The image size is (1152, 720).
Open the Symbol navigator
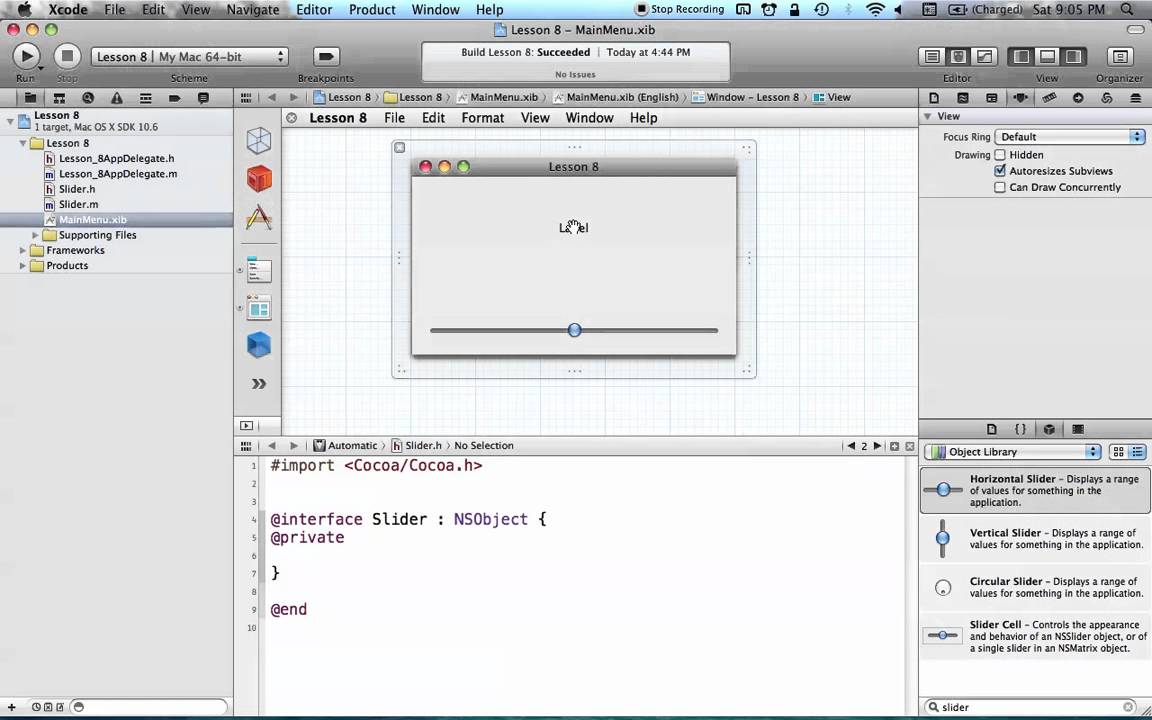pos(59,98)
